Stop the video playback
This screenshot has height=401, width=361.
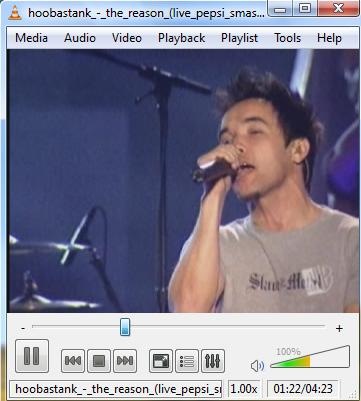coord(99,361)
